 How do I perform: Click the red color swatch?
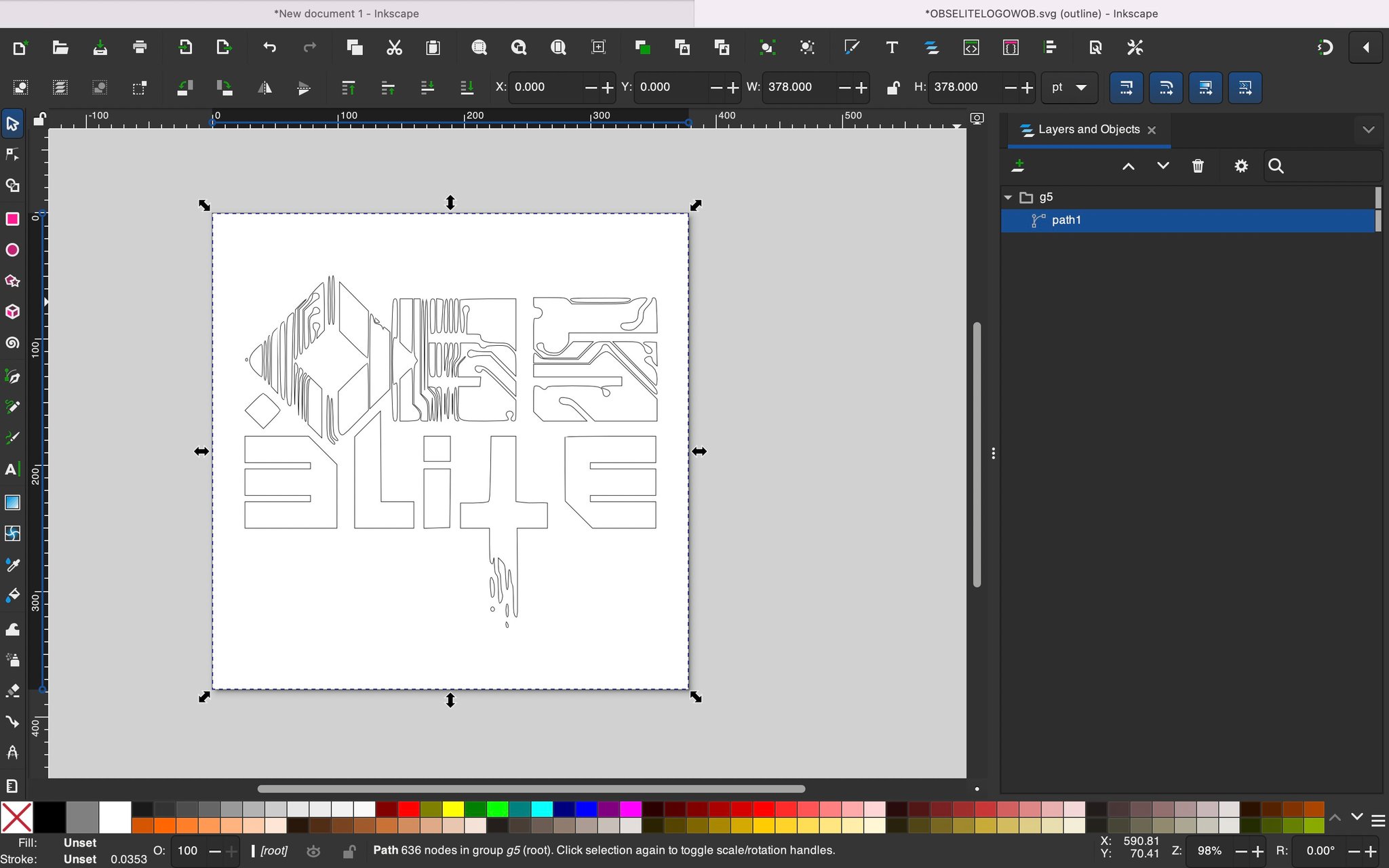(x=409, y=809)
